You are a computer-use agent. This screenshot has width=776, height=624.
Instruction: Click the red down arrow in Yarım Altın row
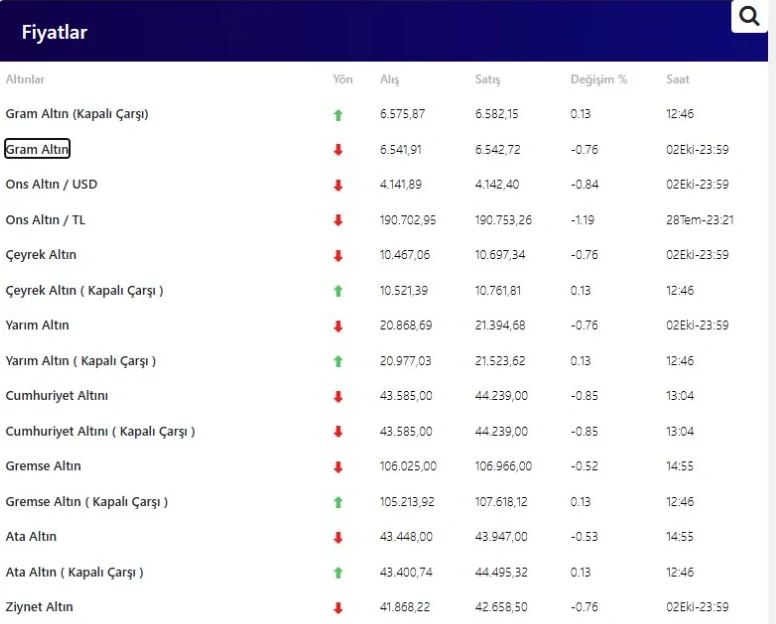pos(338,326)
